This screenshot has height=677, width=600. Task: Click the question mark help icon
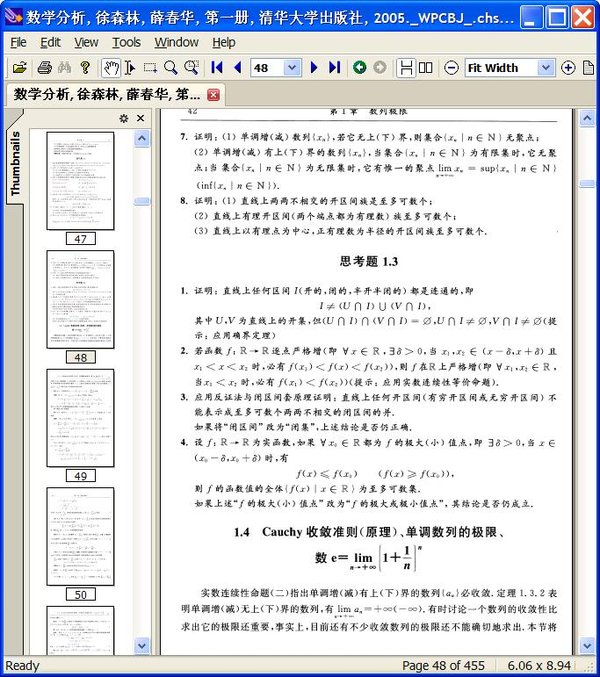click(x=85, y=68)
